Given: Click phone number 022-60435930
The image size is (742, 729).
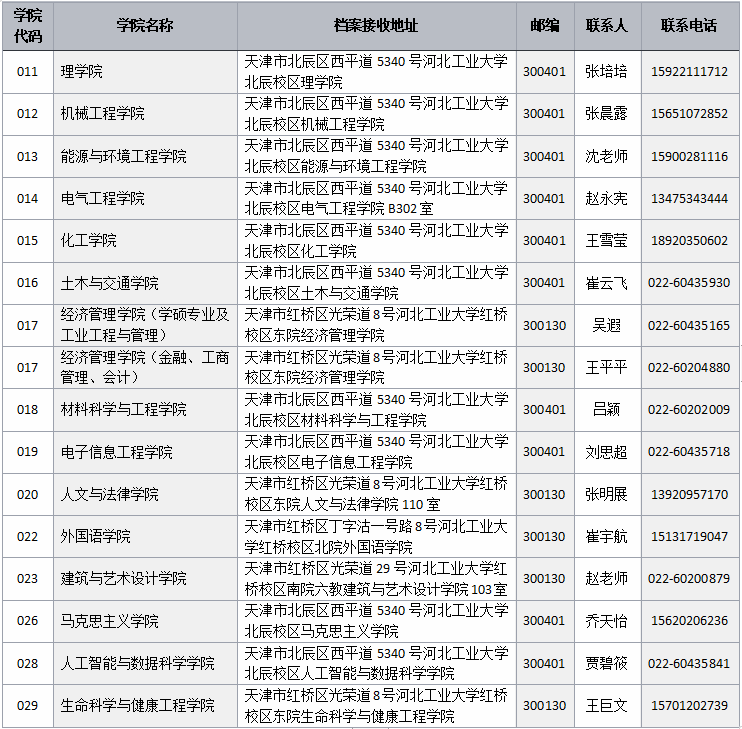Looking at the screenshot, I should (x=689, y=282).
